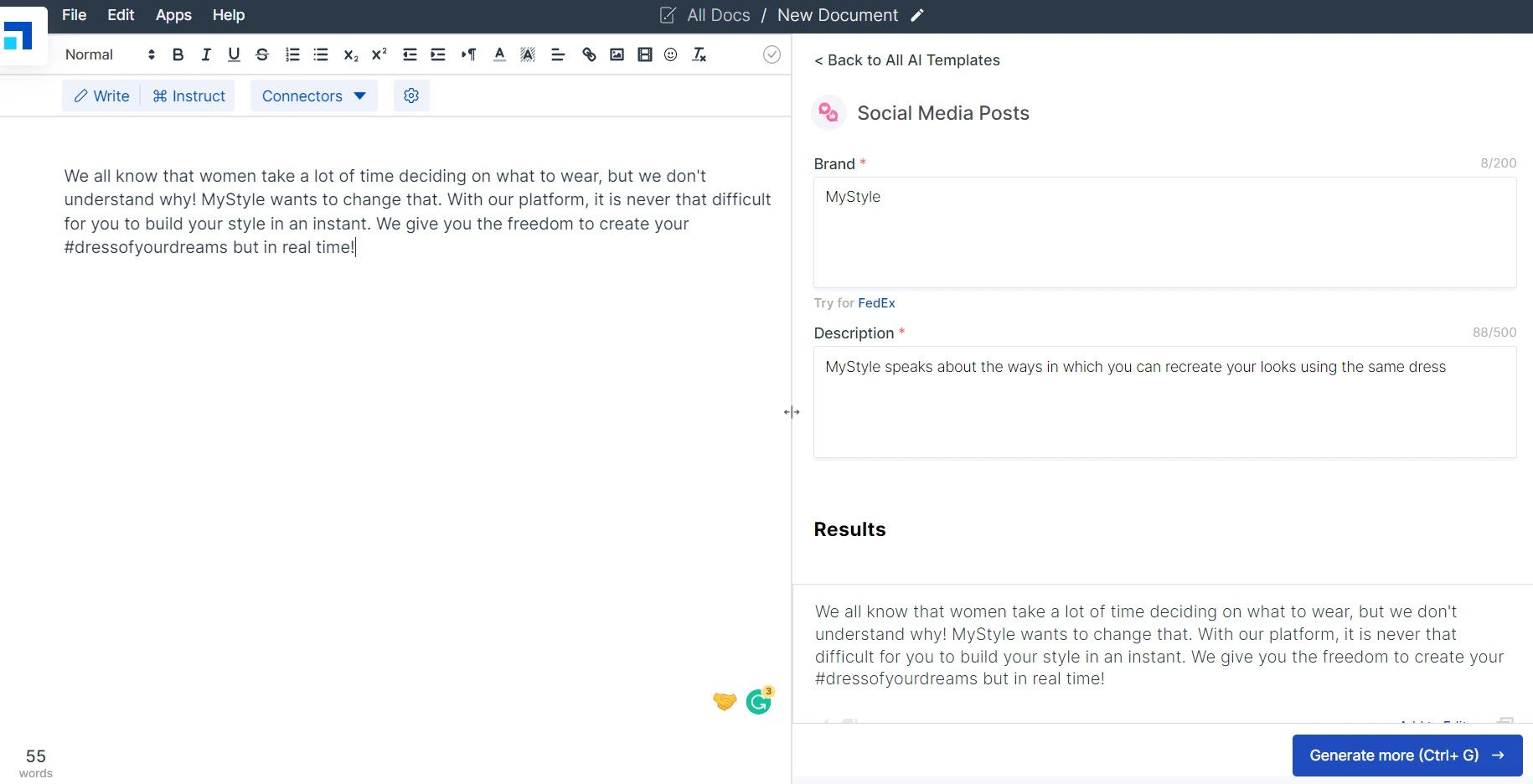
Task: Expand the Connectors dropdown
Action: (314, 95)
